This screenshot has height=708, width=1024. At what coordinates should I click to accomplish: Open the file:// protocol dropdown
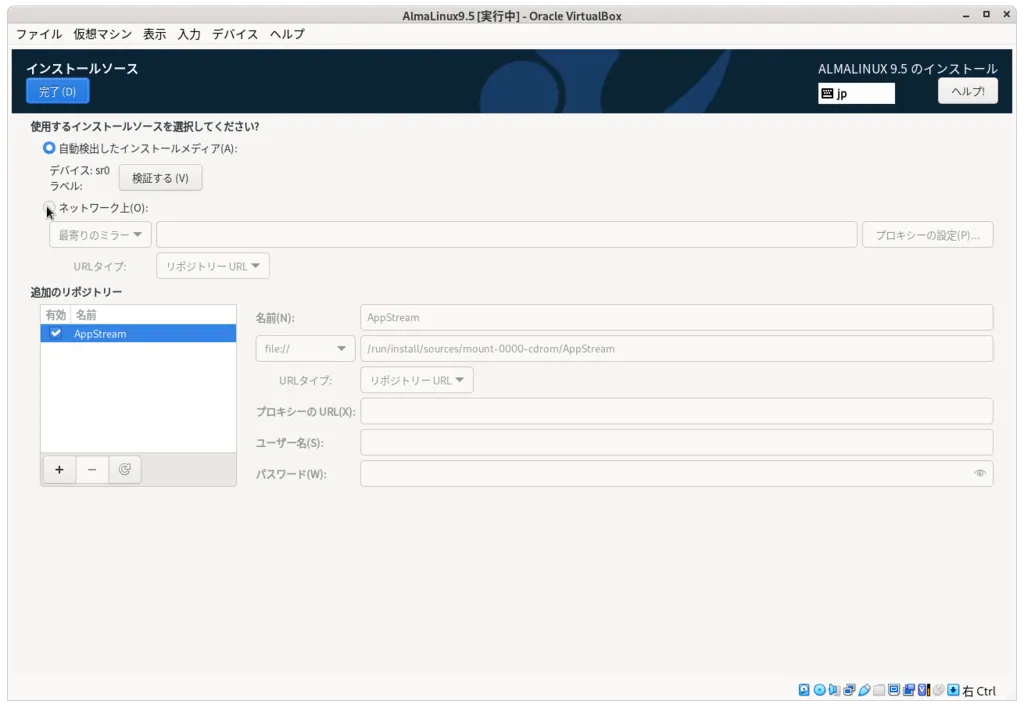(x=305, y=348)
